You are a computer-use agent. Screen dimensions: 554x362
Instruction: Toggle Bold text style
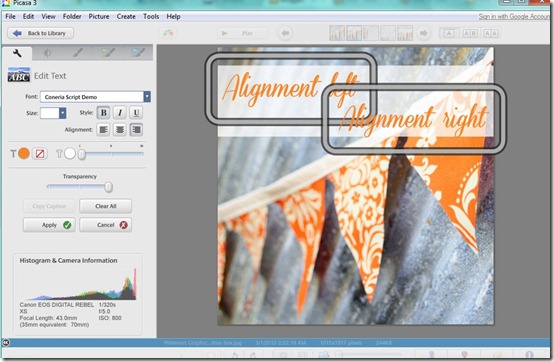pos(104,113)
